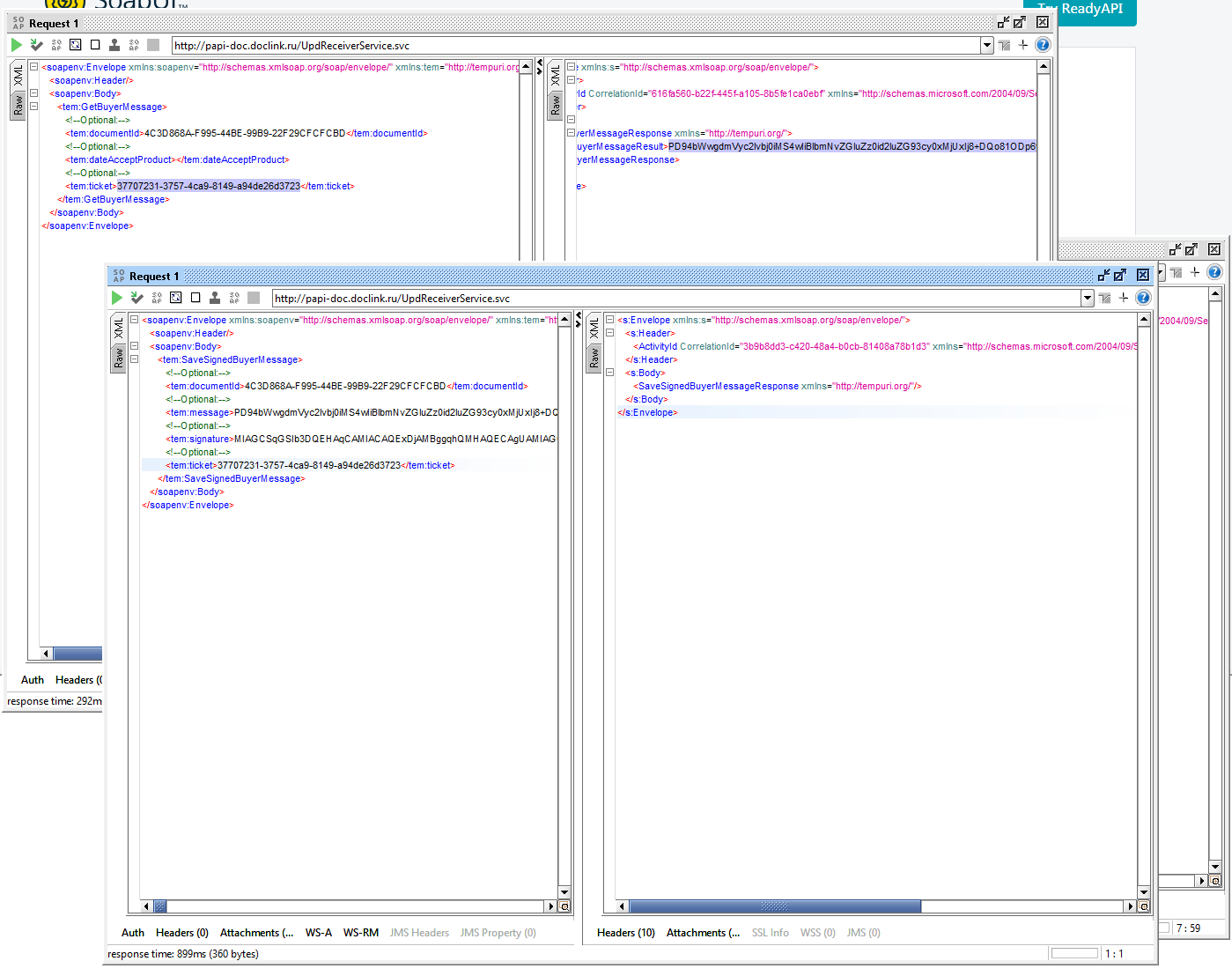Submit the back window request via green arrow
The width and height of the screenshot is (1232, 976).
pyautogui.click(x=16, y=45)
